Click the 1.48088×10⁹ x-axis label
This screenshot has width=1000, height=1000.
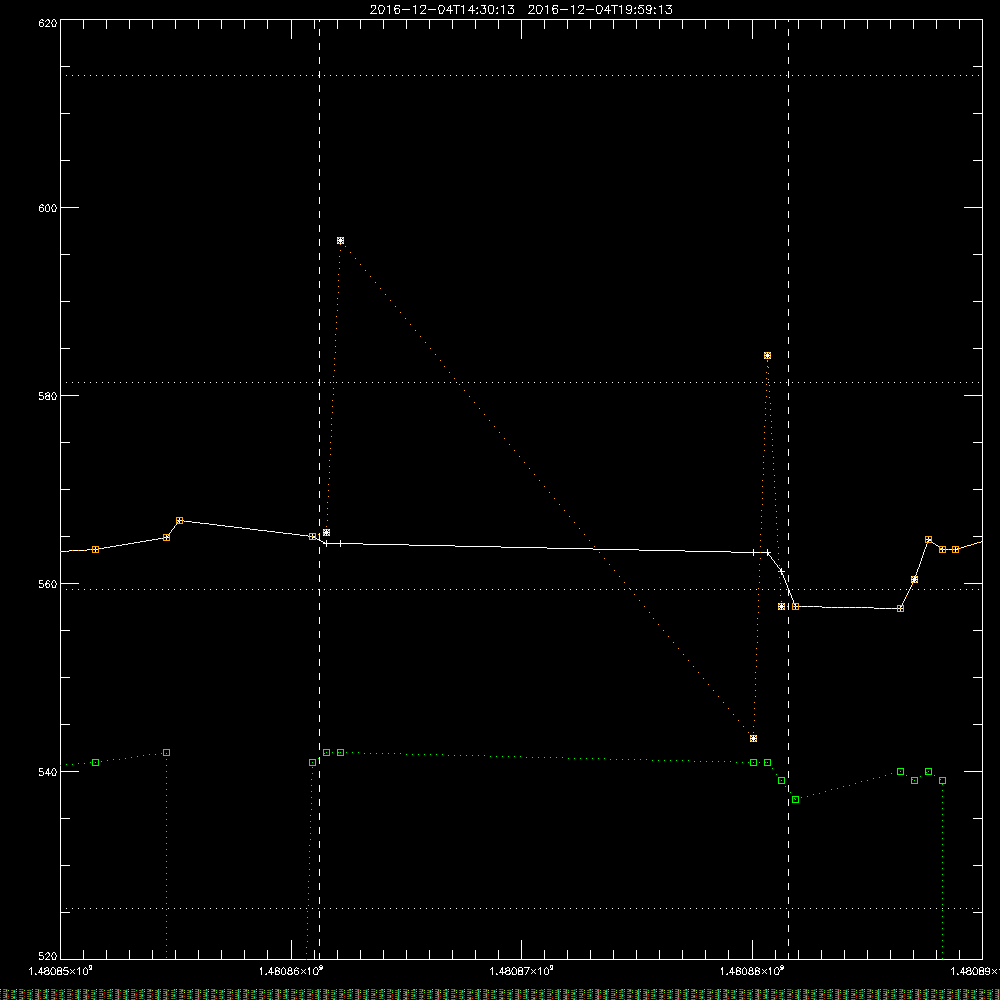click(753, 971)
